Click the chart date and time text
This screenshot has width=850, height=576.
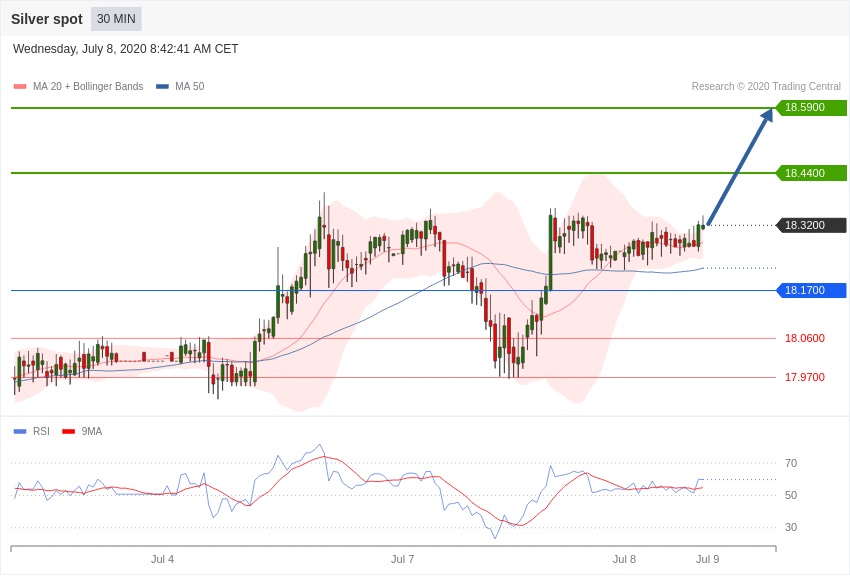coord(126,49)
